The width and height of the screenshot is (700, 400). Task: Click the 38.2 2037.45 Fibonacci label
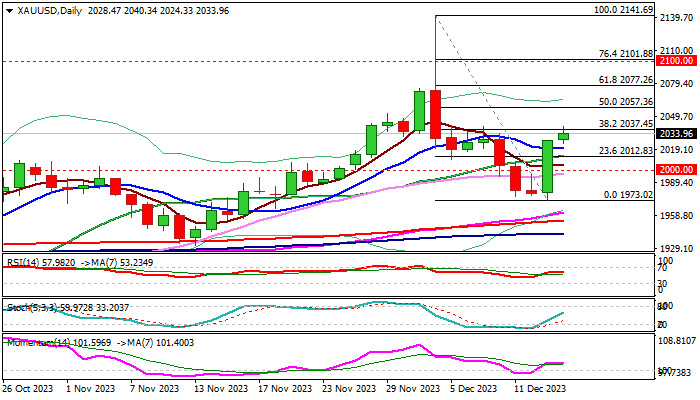pyautogui.click(x=626, y=125)
